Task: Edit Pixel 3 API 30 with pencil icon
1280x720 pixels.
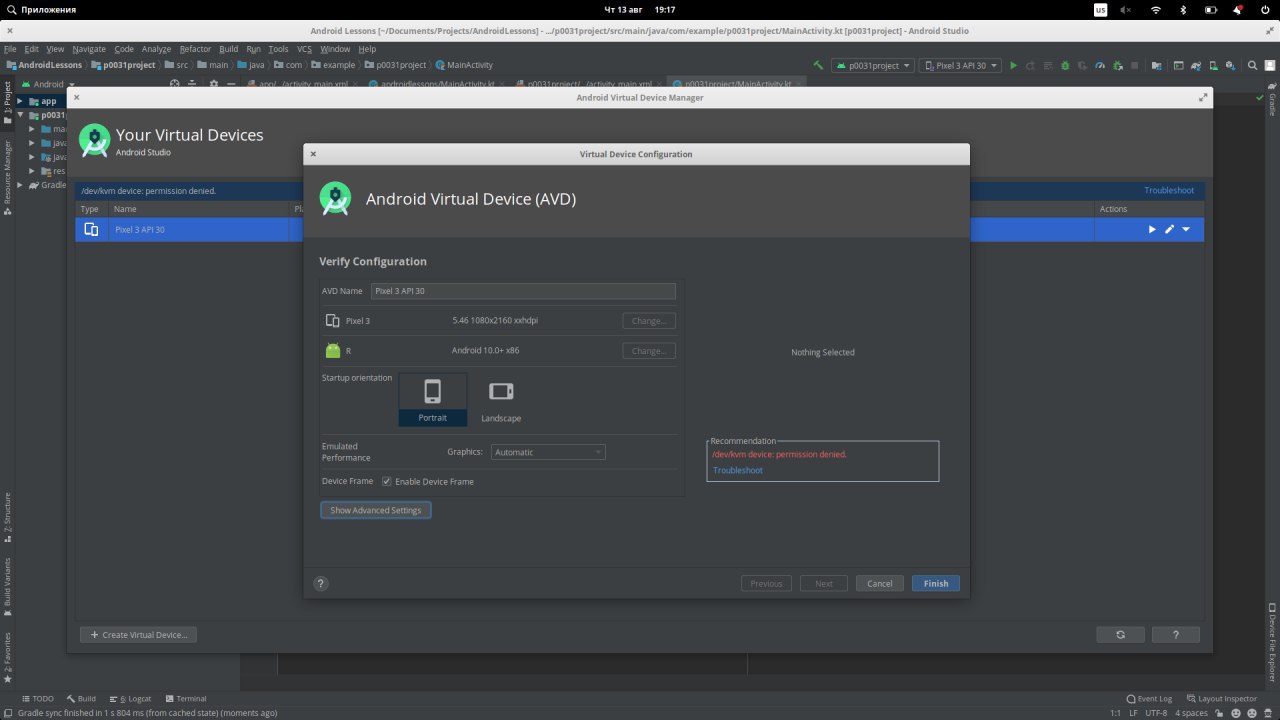Action: pos(1169,229)
